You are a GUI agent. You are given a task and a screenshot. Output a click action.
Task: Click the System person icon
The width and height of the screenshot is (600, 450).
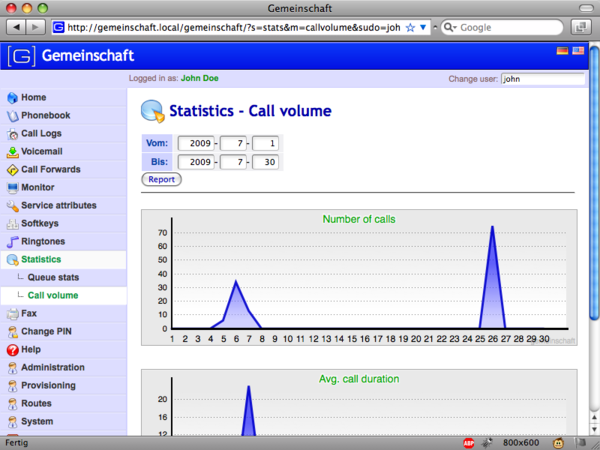(12, 422)
